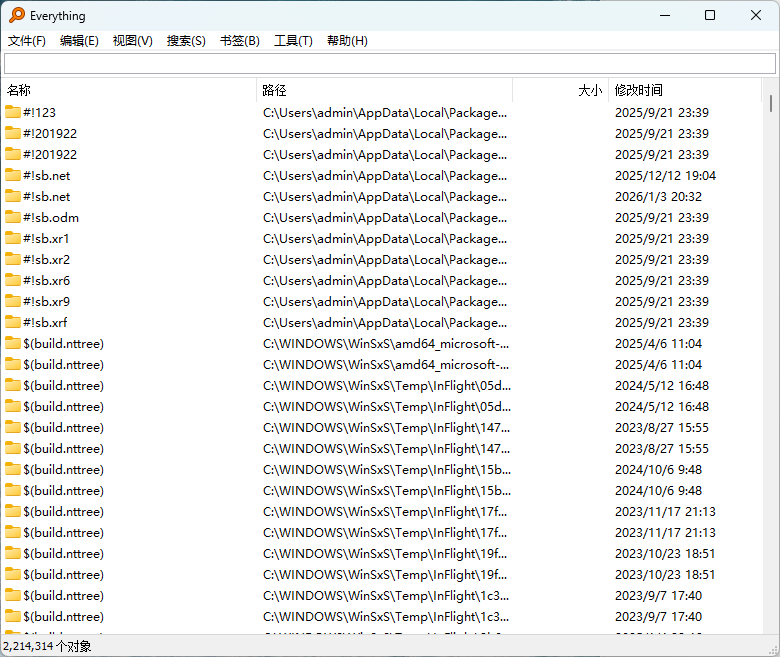Click the modified time in the #!sb.xrf row
Image resolution: width=780 pixels, height=657 pixels.
pos(662,322)
